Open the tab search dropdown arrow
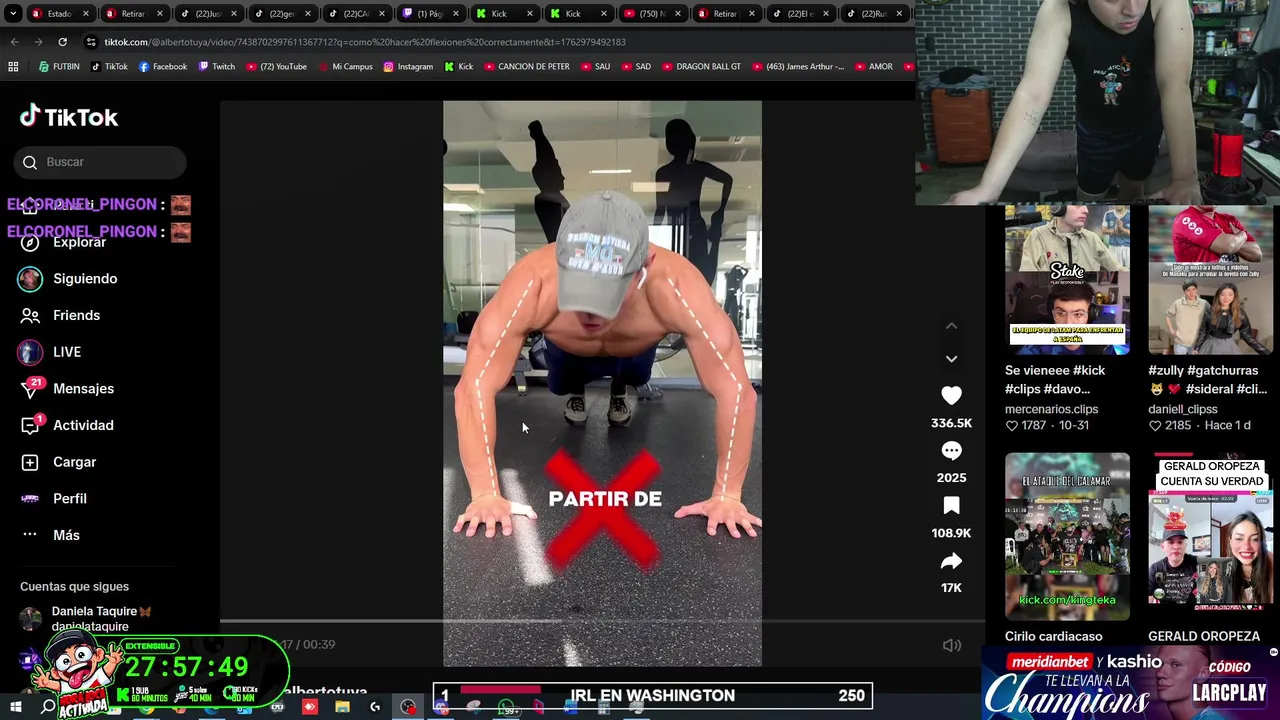 click(14, 13)
